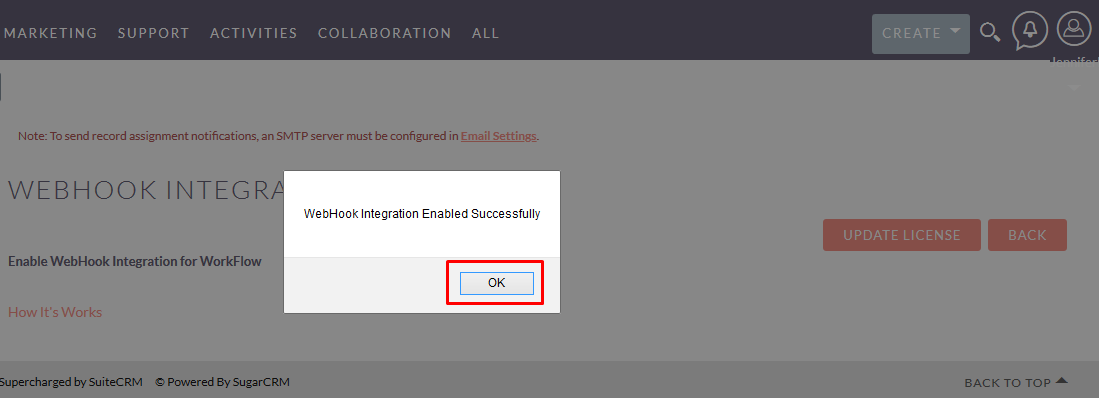Click the Supercharged by SuiteCRM footer link
1099x398 pixels.
tap(71, 382)
